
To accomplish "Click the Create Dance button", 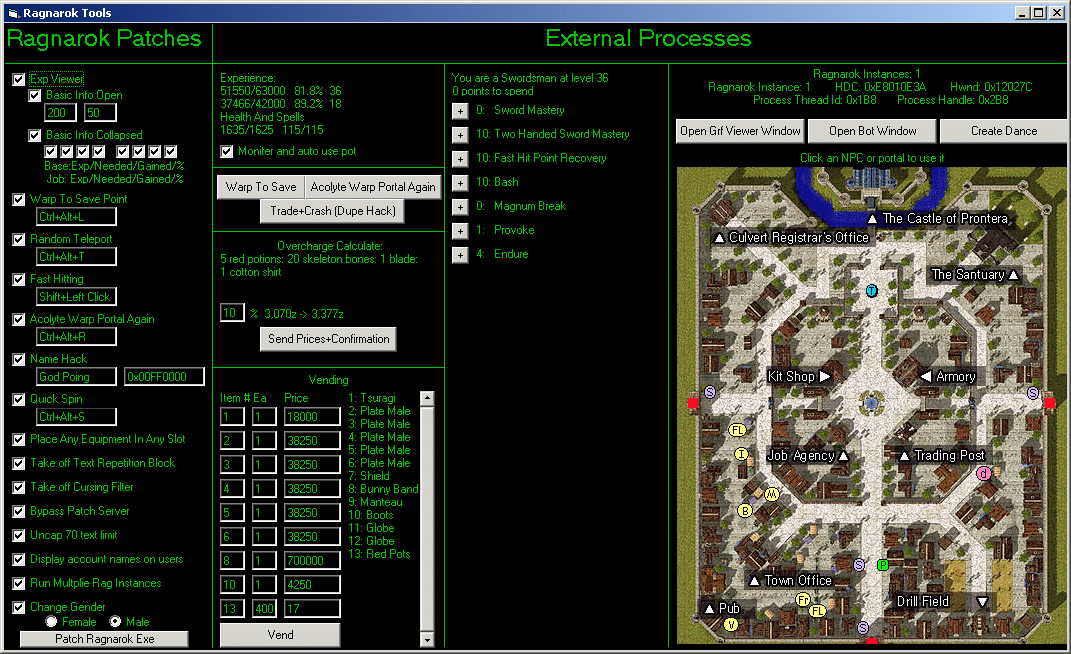I will (1004, 131).
